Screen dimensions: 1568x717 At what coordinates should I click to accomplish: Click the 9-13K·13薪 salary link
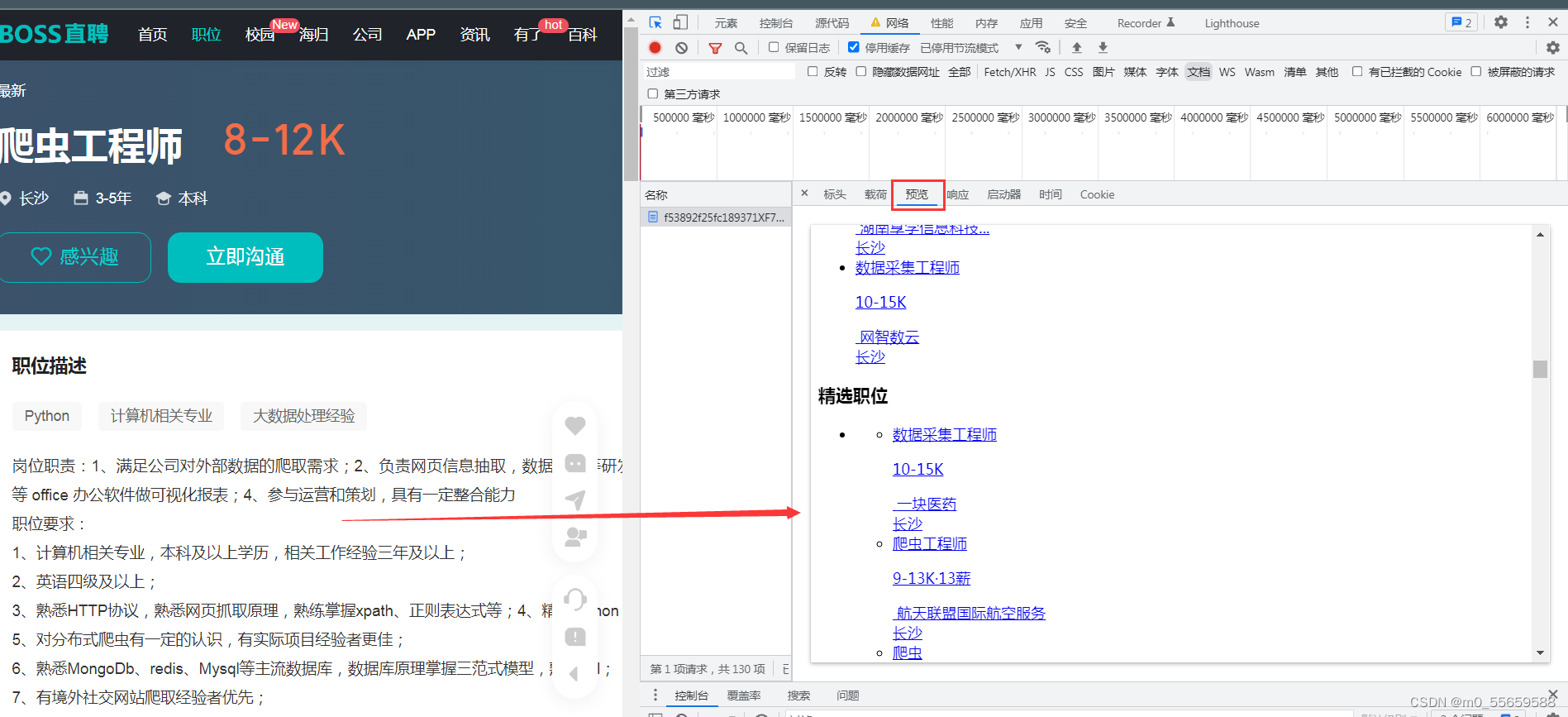click(x=932, y=578)
